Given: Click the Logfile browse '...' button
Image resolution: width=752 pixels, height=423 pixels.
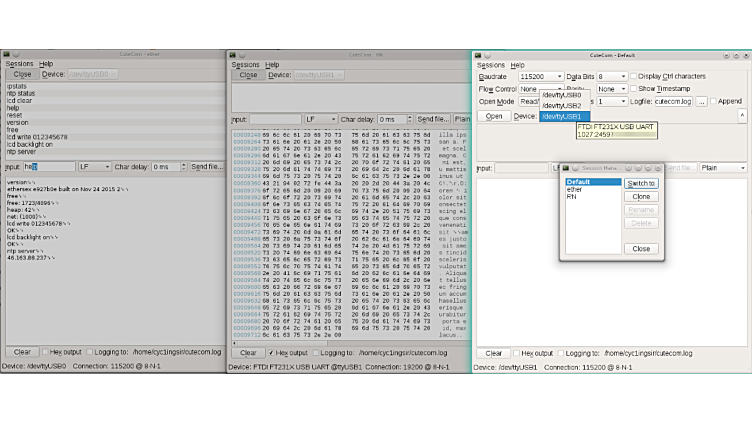Looking at the screenshot, I should point(702,101).
